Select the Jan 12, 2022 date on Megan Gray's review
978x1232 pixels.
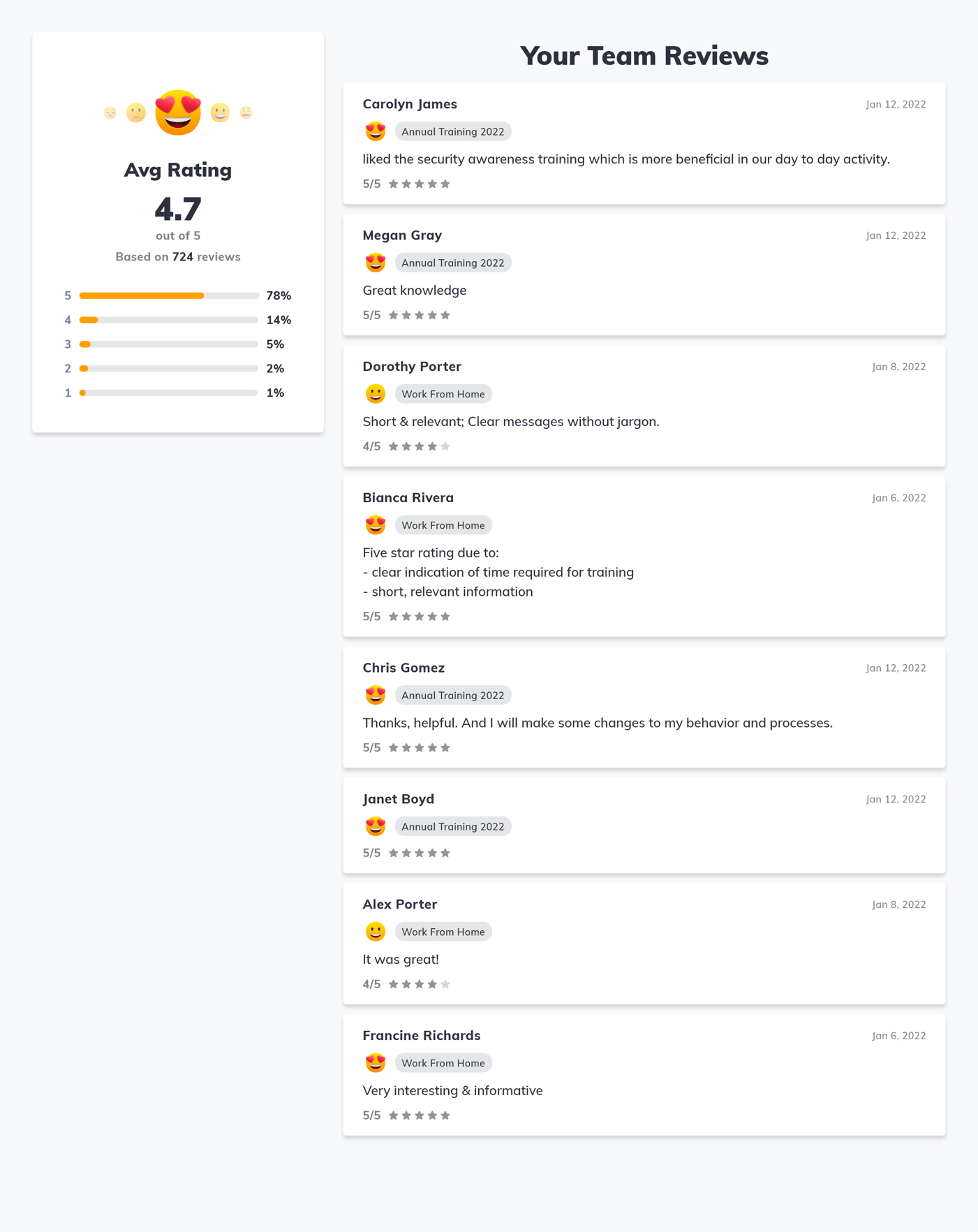click(896, 235)
